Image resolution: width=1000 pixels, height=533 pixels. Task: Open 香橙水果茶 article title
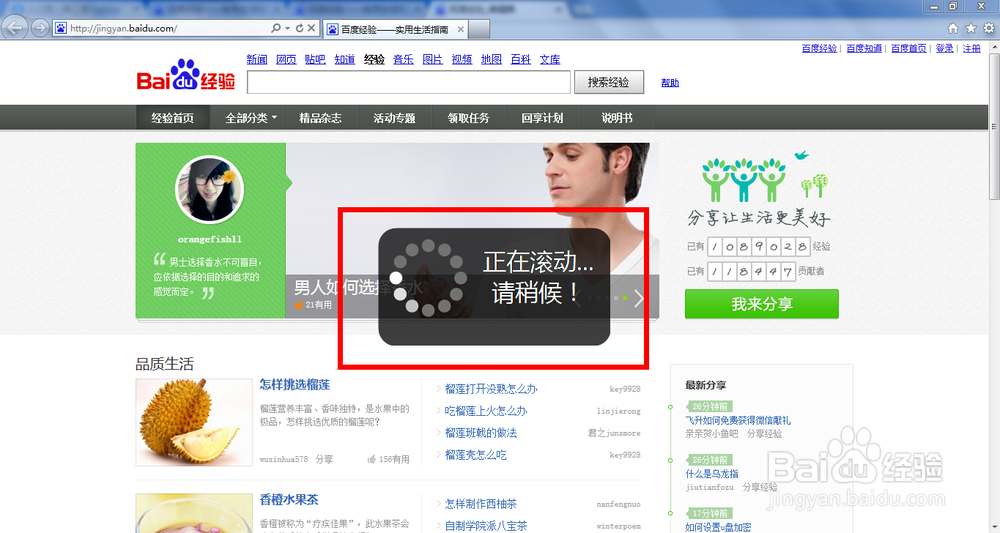tap(289, 500)
